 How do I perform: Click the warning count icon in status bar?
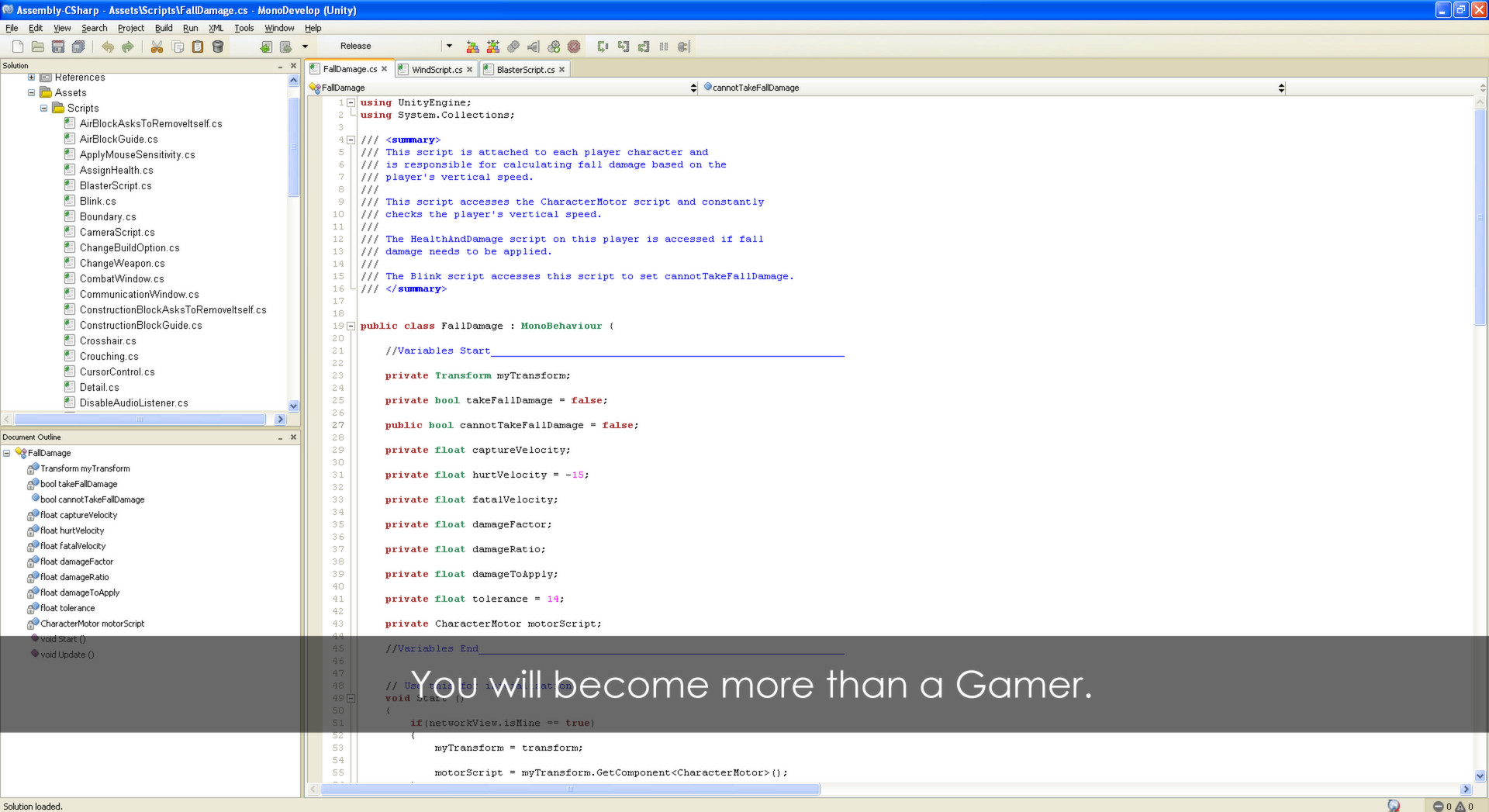coord(1460,807)
